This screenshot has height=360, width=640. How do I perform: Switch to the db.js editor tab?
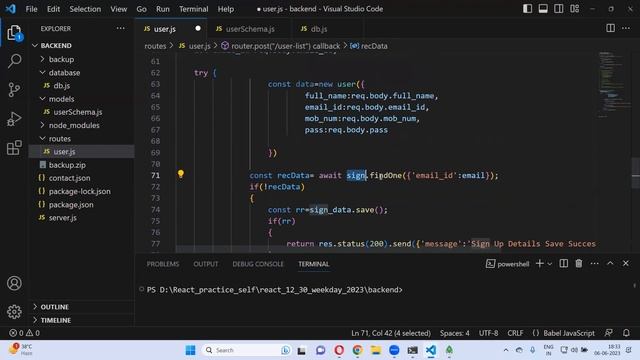tap(314, 29)
